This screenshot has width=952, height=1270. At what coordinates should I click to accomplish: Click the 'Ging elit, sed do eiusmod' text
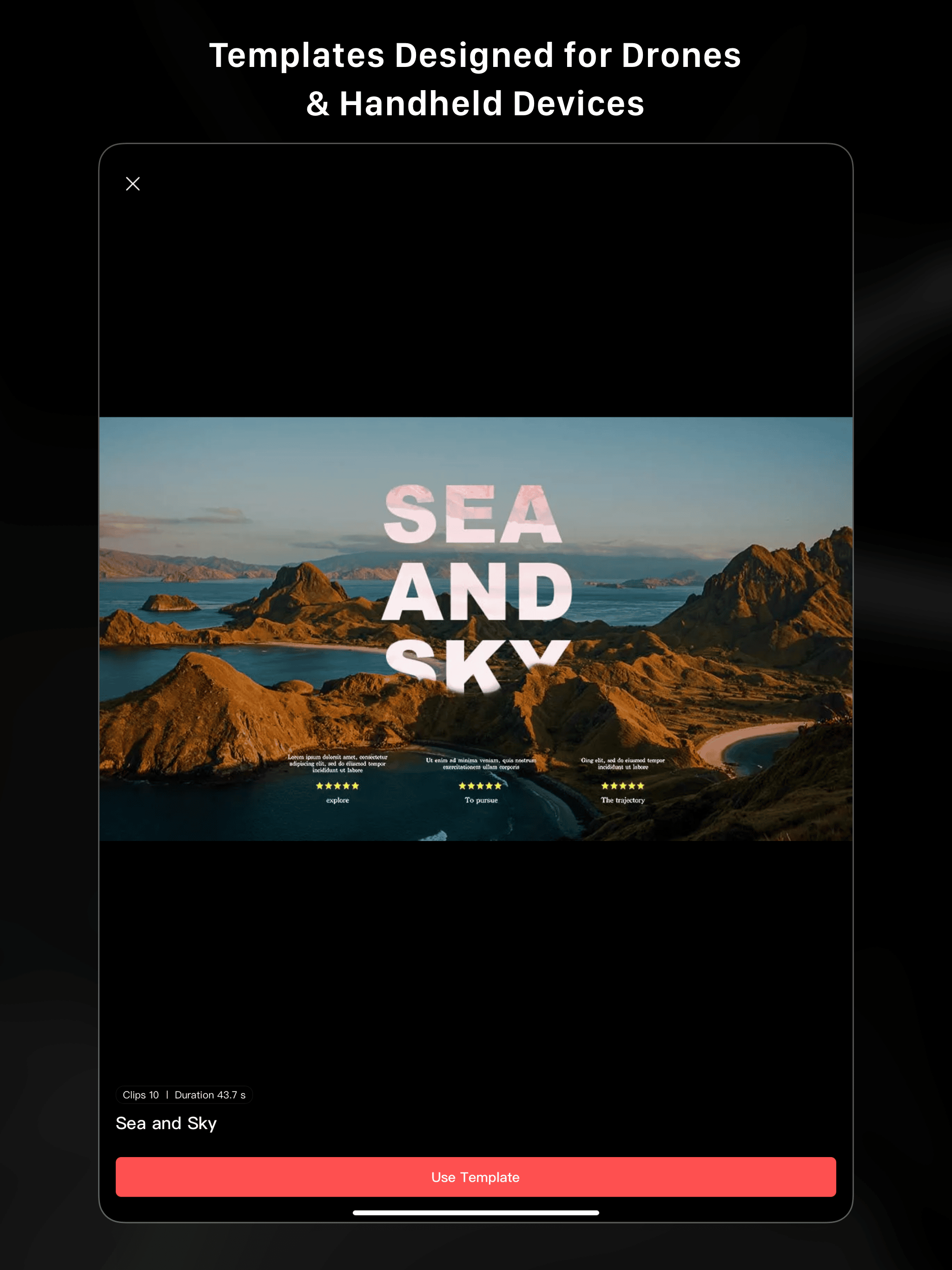622,764
